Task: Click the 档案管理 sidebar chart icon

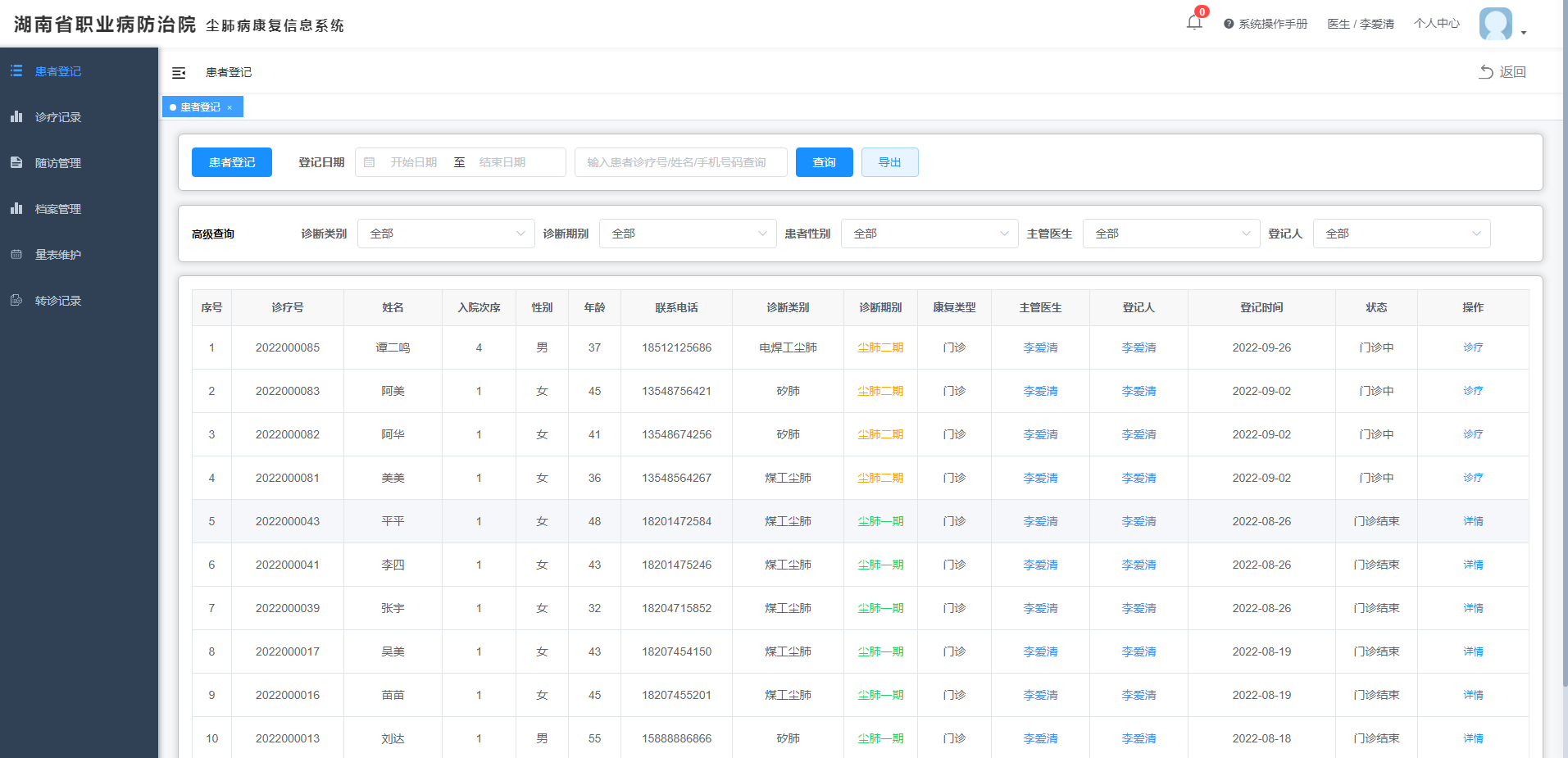Action: (x=16, y=209)
